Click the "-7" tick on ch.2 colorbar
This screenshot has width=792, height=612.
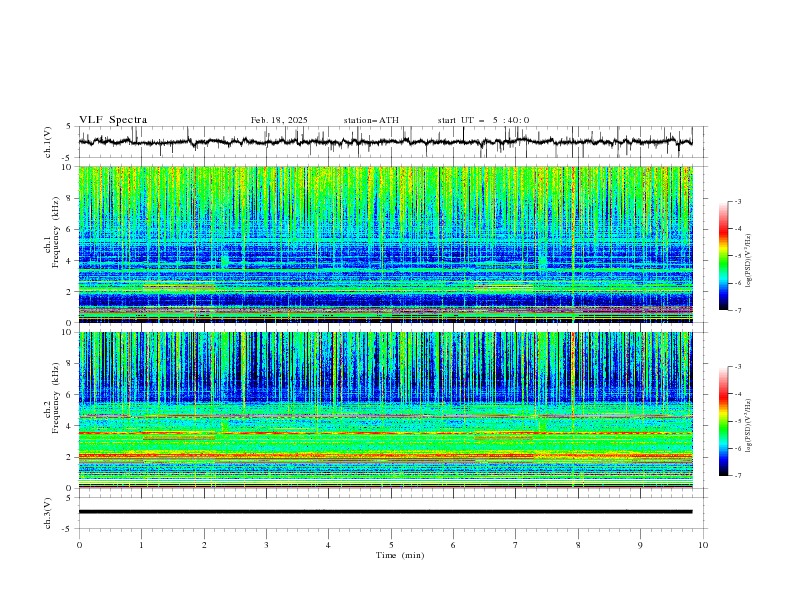click(738, 476)
